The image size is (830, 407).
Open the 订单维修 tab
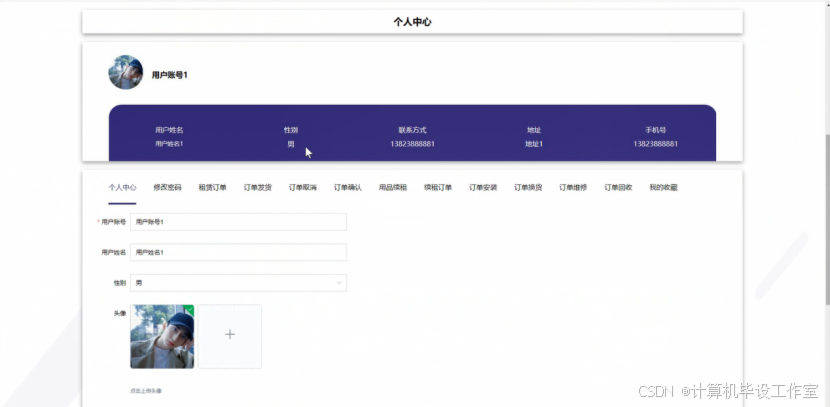point(573,187)
